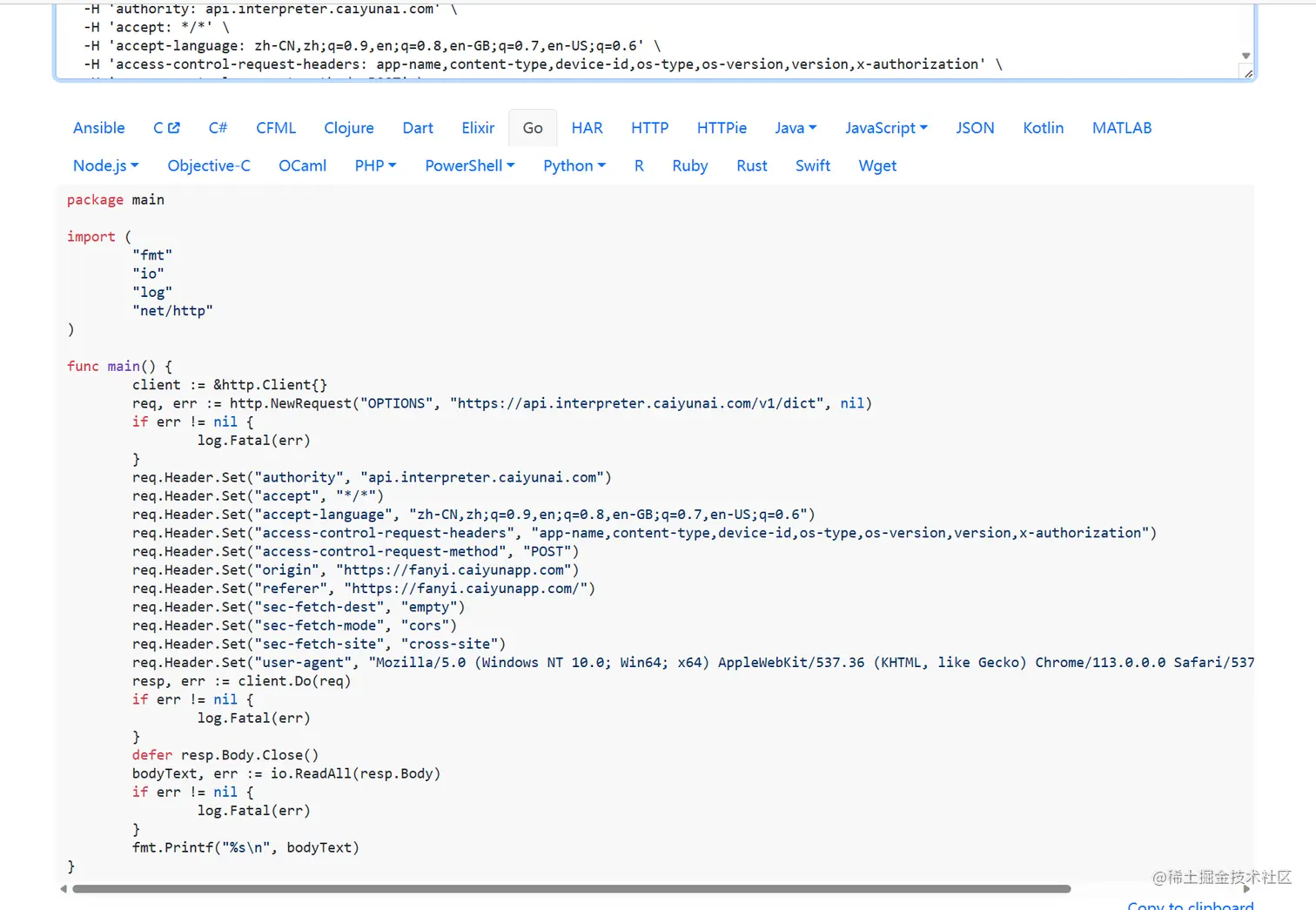Image resolution: width=1316 pixels, height=910 pixels.
Task: Click the 'package main' code line
Action: click(x=116, y=199)
